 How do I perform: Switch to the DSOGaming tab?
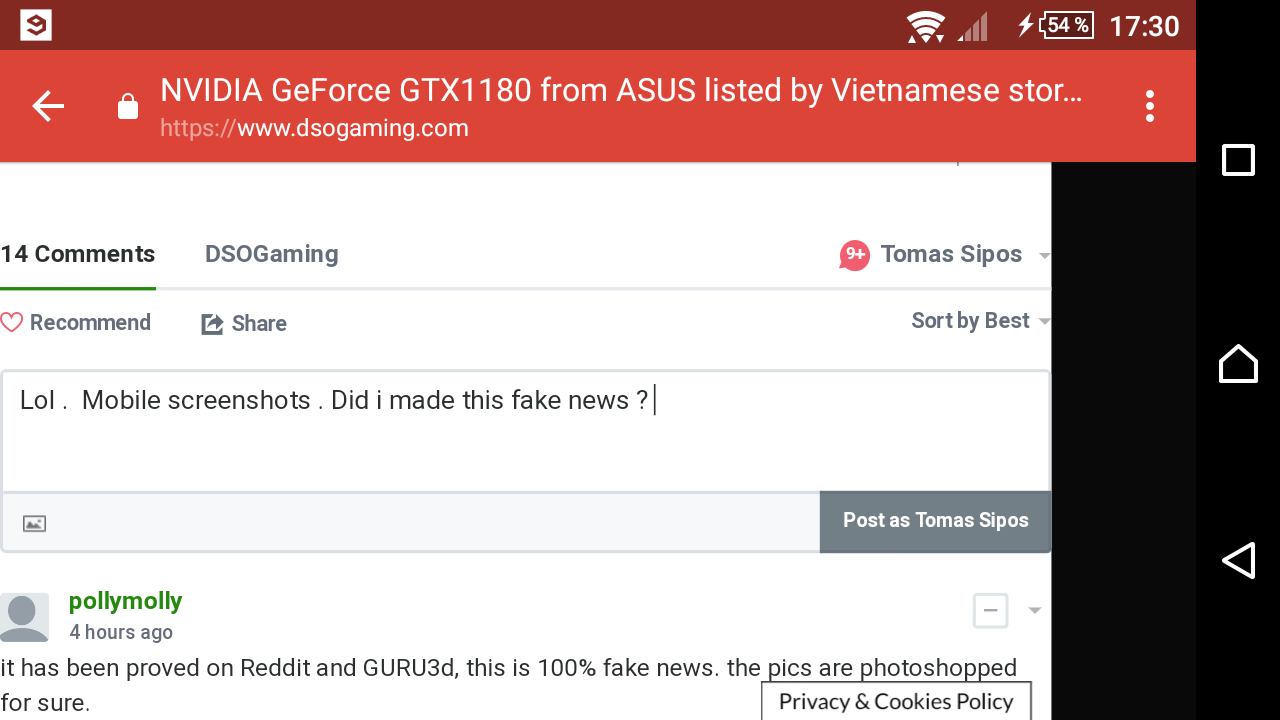click(x=271, y=255)
